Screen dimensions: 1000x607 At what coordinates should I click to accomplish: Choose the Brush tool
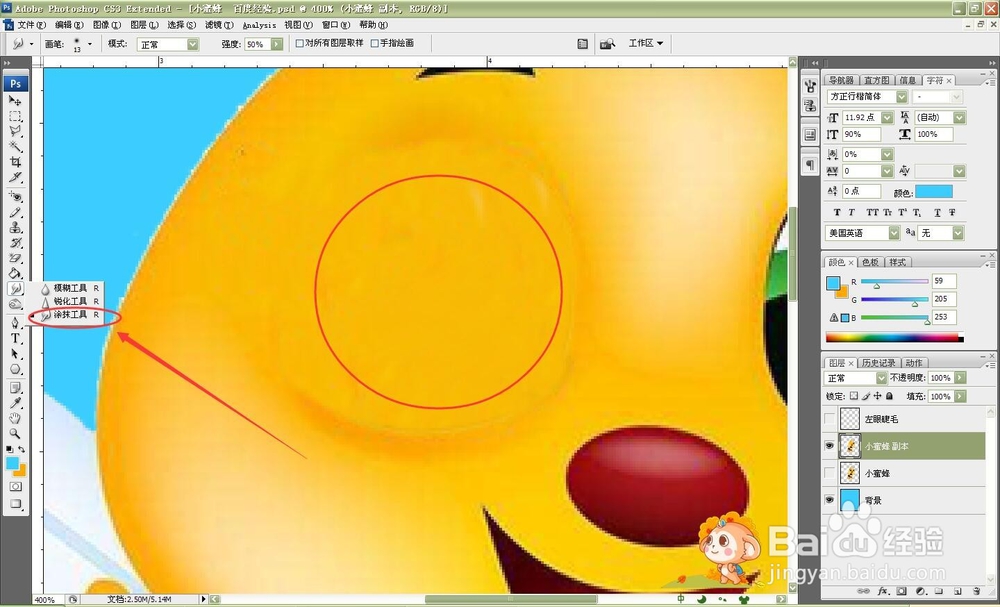(15, 212)
